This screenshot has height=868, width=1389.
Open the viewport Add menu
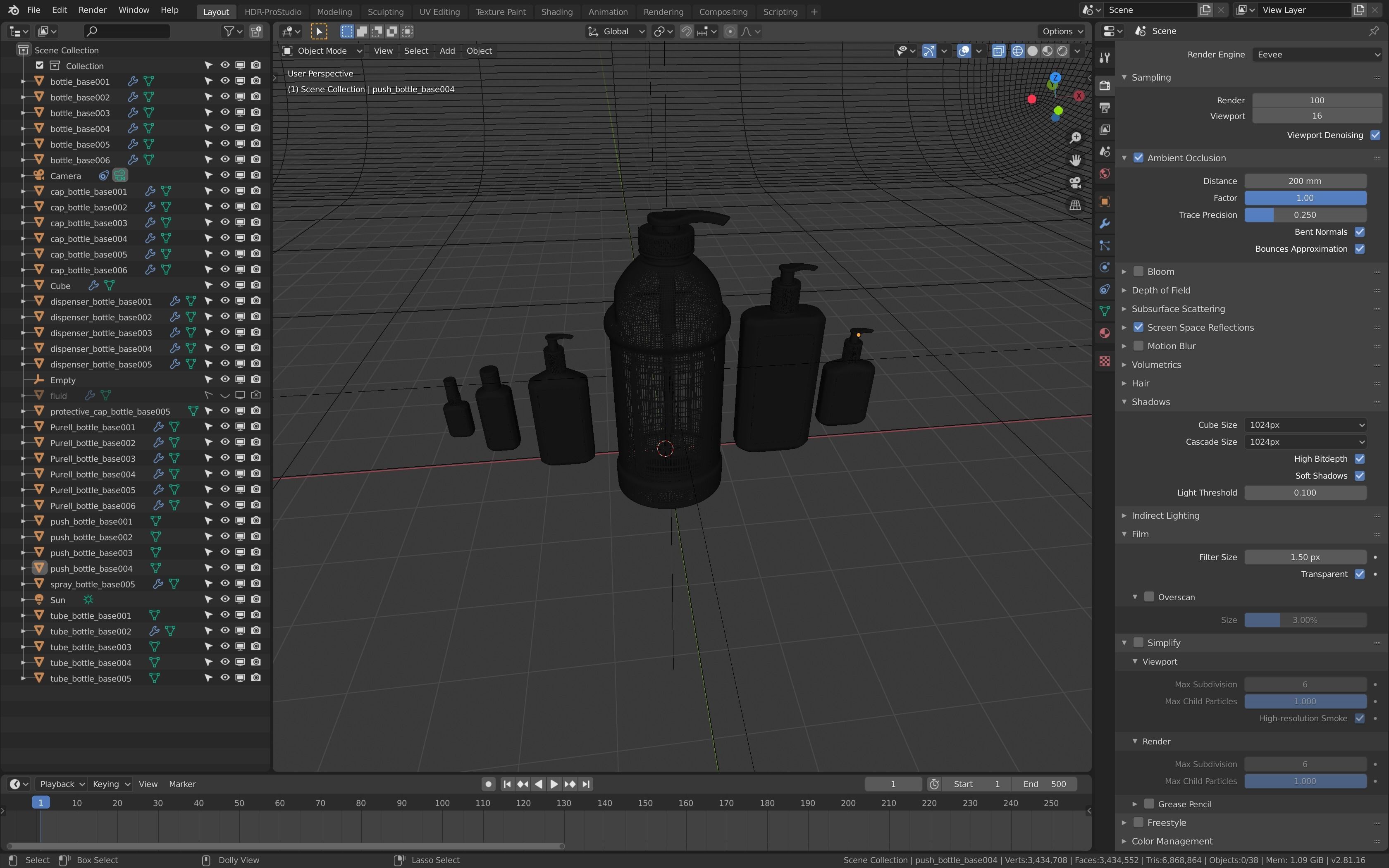coord(446,50)
